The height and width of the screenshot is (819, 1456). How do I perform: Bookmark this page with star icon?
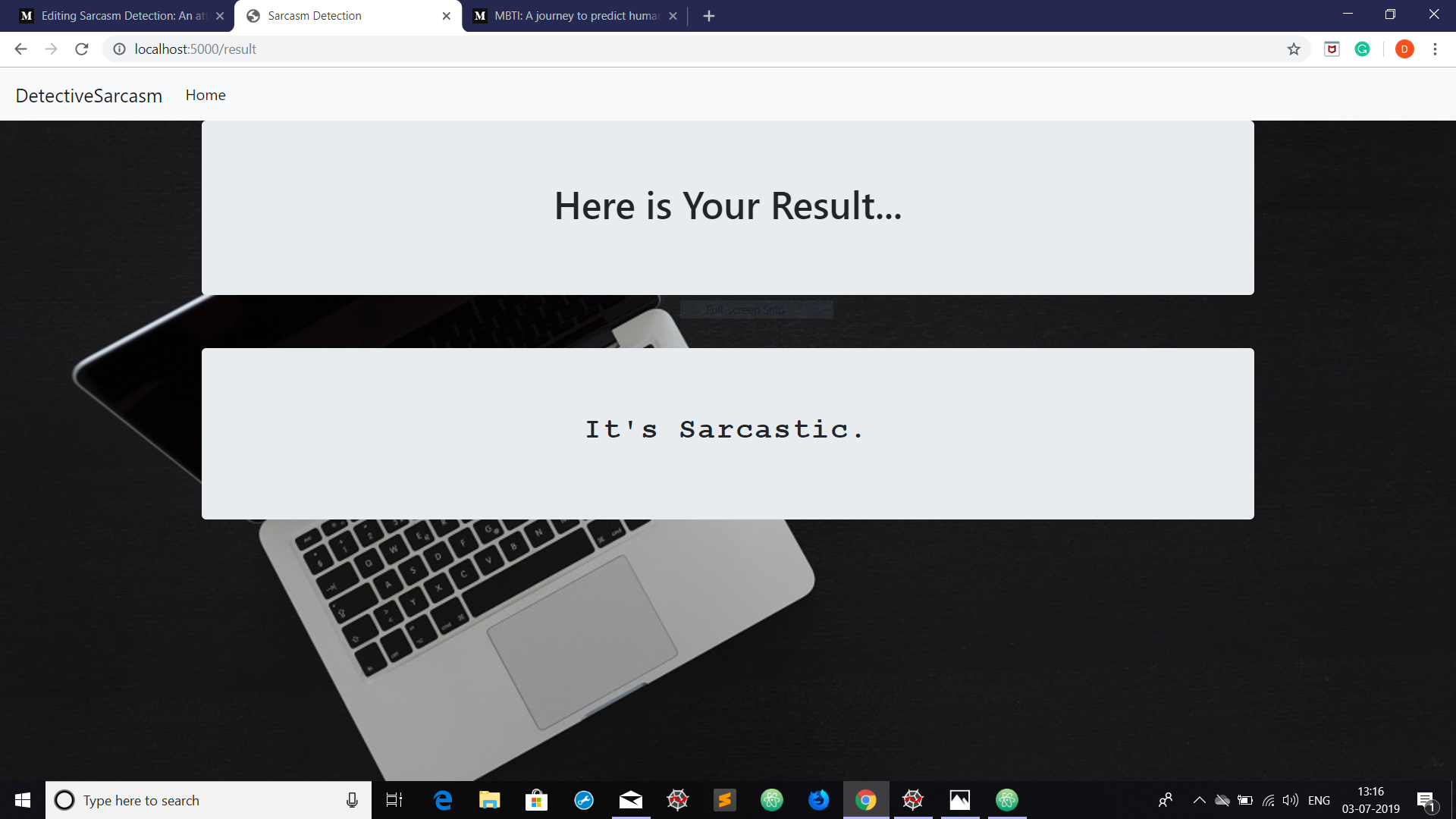1294,49
